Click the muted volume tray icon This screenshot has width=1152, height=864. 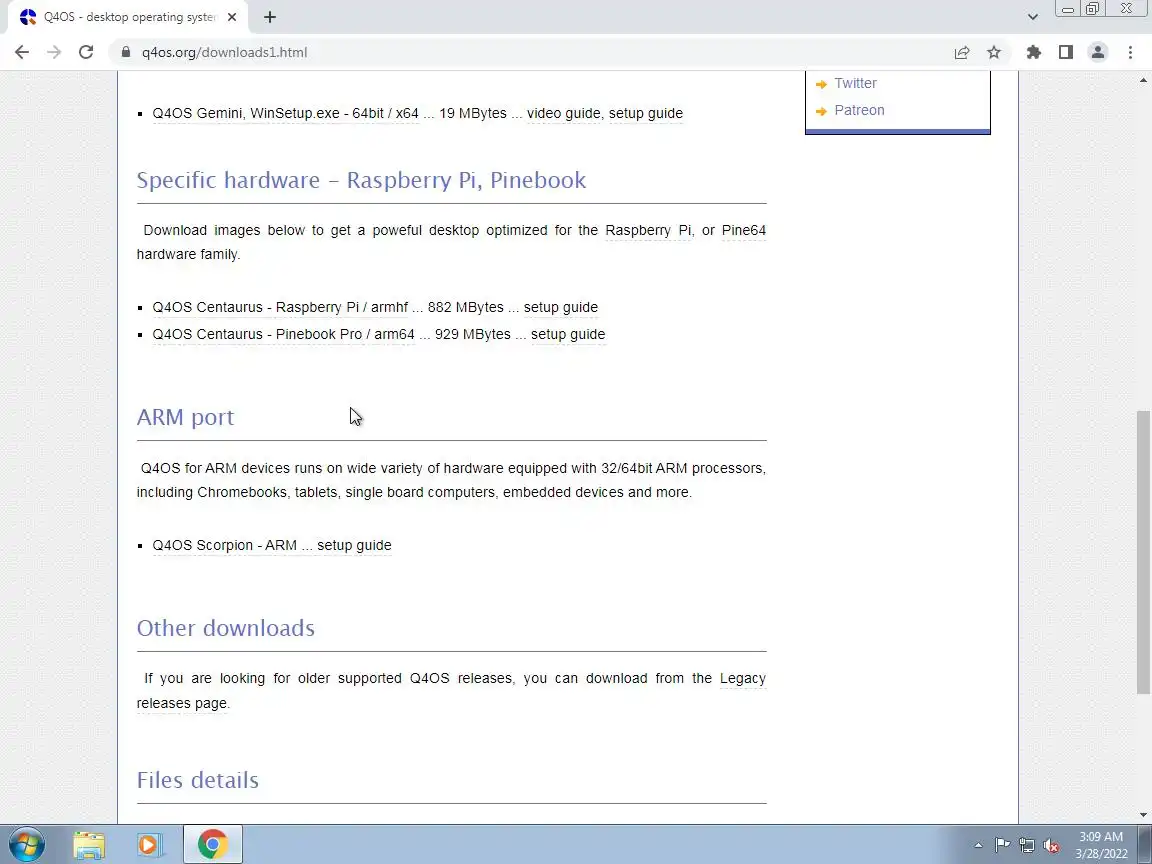(1051, 846)
